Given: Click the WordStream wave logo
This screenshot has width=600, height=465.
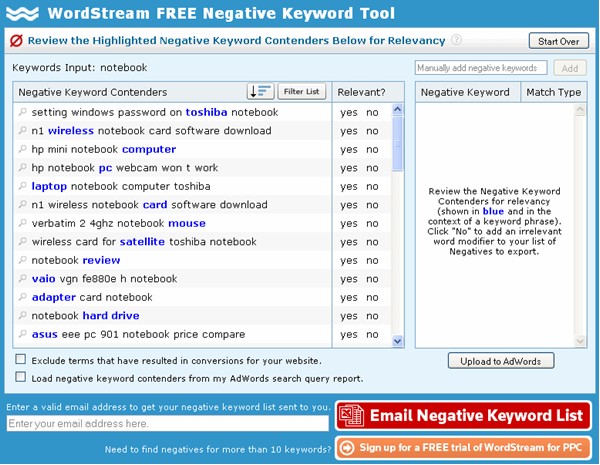Looking at the screenshot, I should 23,13.
